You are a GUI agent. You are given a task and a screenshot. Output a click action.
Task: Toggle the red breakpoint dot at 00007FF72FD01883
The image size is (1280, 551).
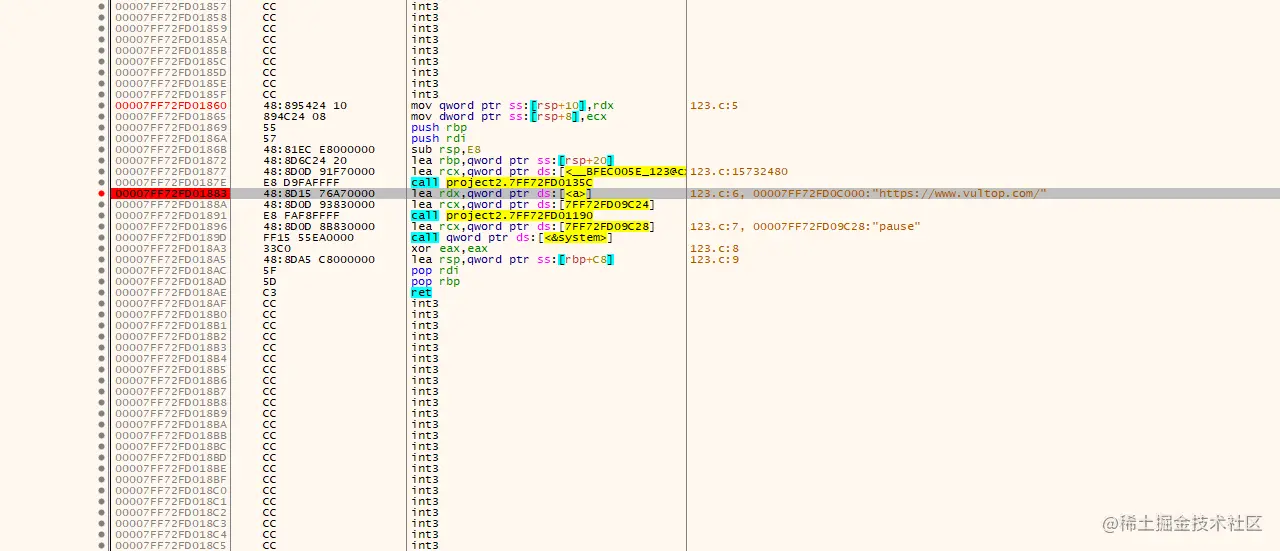click(102, 193)
